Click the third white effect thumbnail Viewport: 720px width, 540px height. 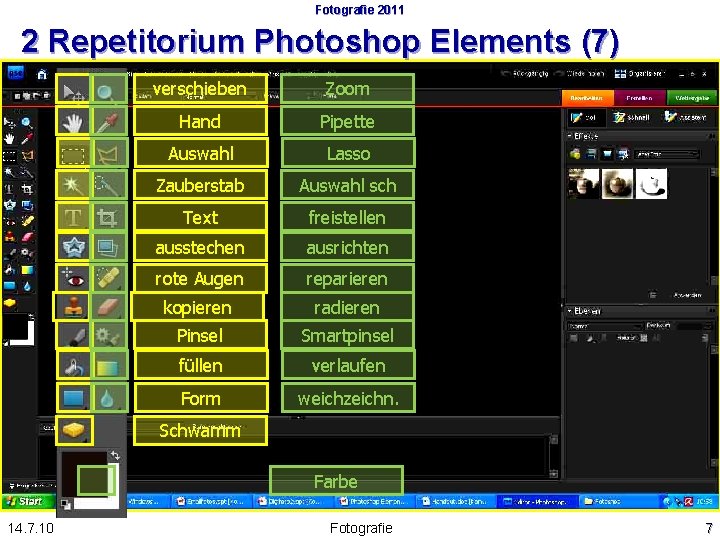pyautogui.click(x=651, y=184)
